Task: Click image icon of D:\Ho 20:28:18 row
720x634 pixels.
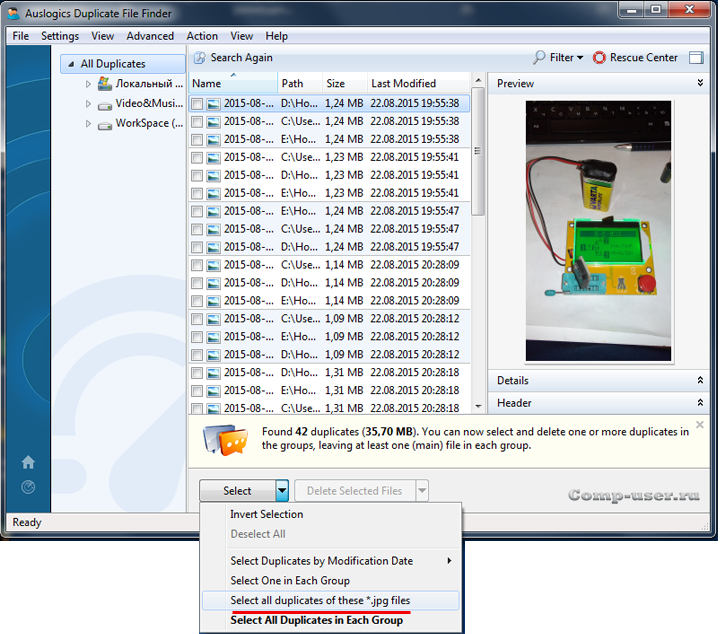Action: 213,373
